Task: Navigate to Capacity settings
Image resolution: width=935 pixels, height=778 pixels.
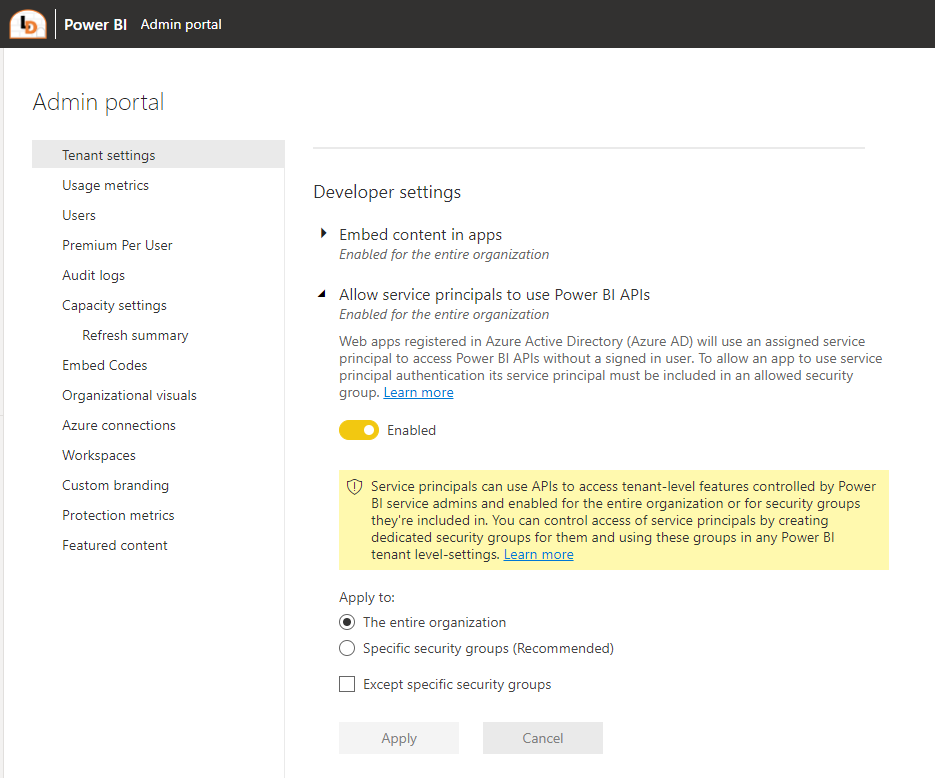Action: point(114,305)
